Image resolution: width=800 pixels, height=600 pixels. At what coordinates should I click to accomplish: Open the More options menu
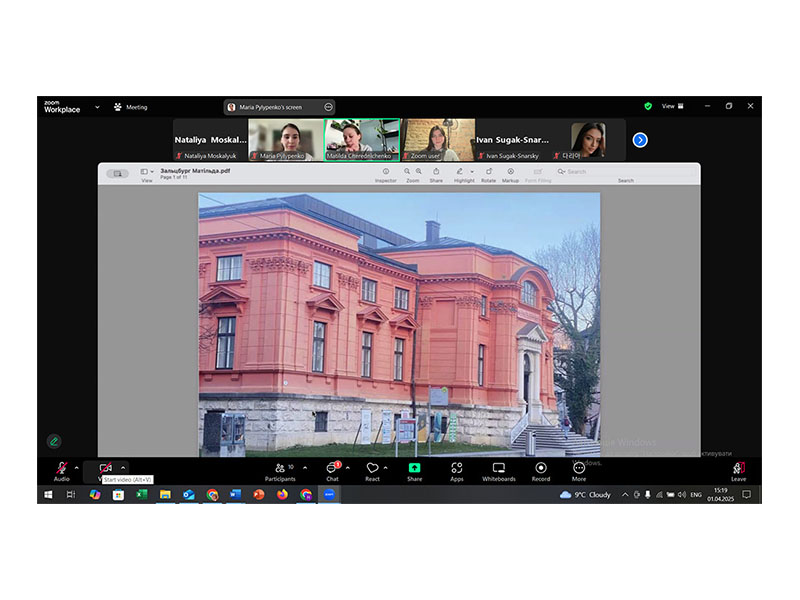point(579,471)
